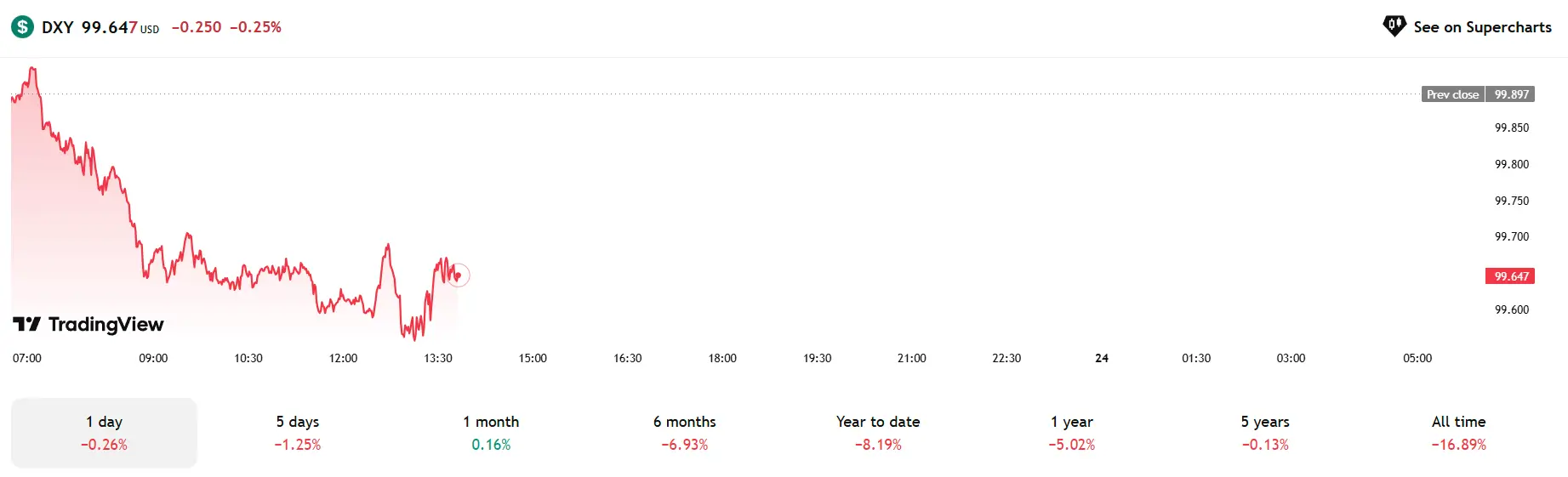Image resolution: width=1568 pixels, height=477 pixels.
Task: Click the 15:00 time axis label
Action: pyautogui.click(x=533, y=358)
